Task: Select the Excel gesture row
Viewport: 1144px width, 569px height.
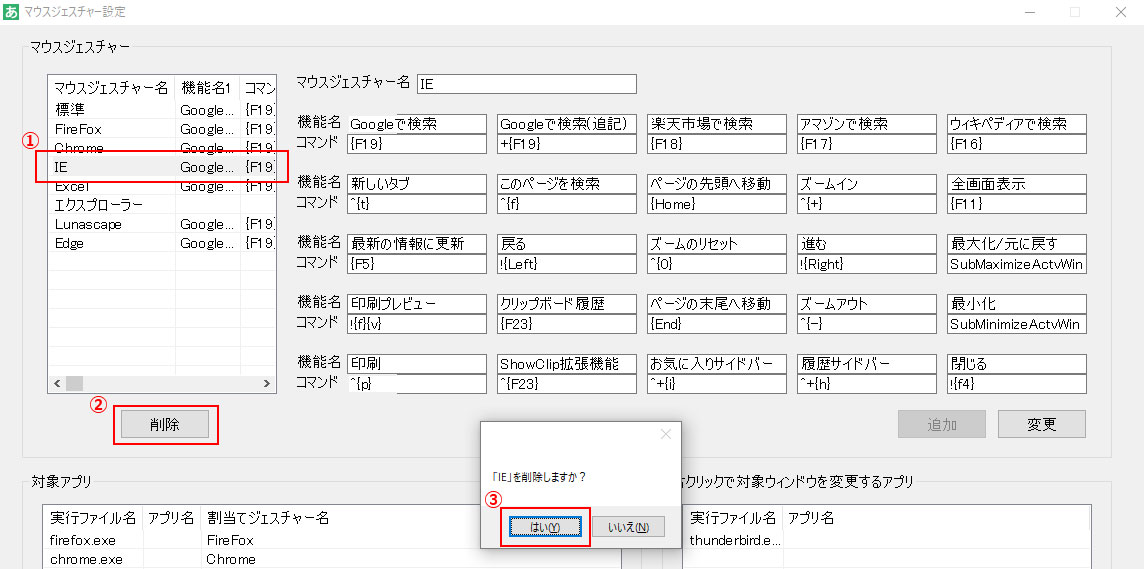Action: click(x=162, y=186)
